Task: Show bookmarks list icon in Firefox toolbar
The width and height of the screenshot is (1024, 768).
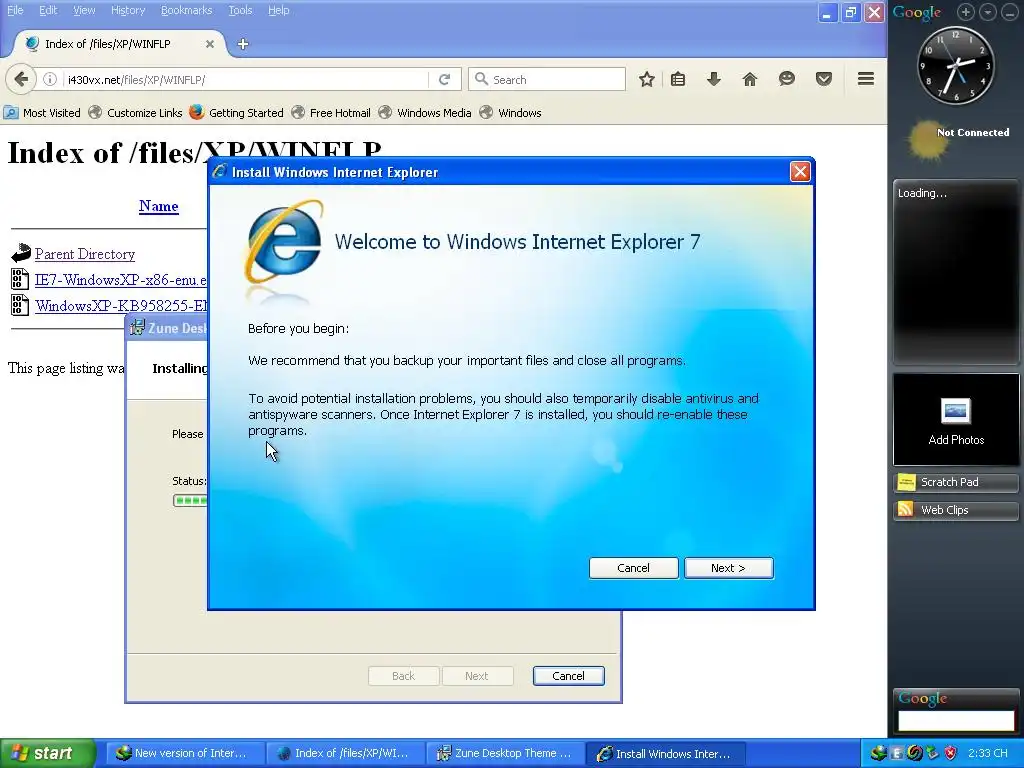Action: (x=678, y=80)
